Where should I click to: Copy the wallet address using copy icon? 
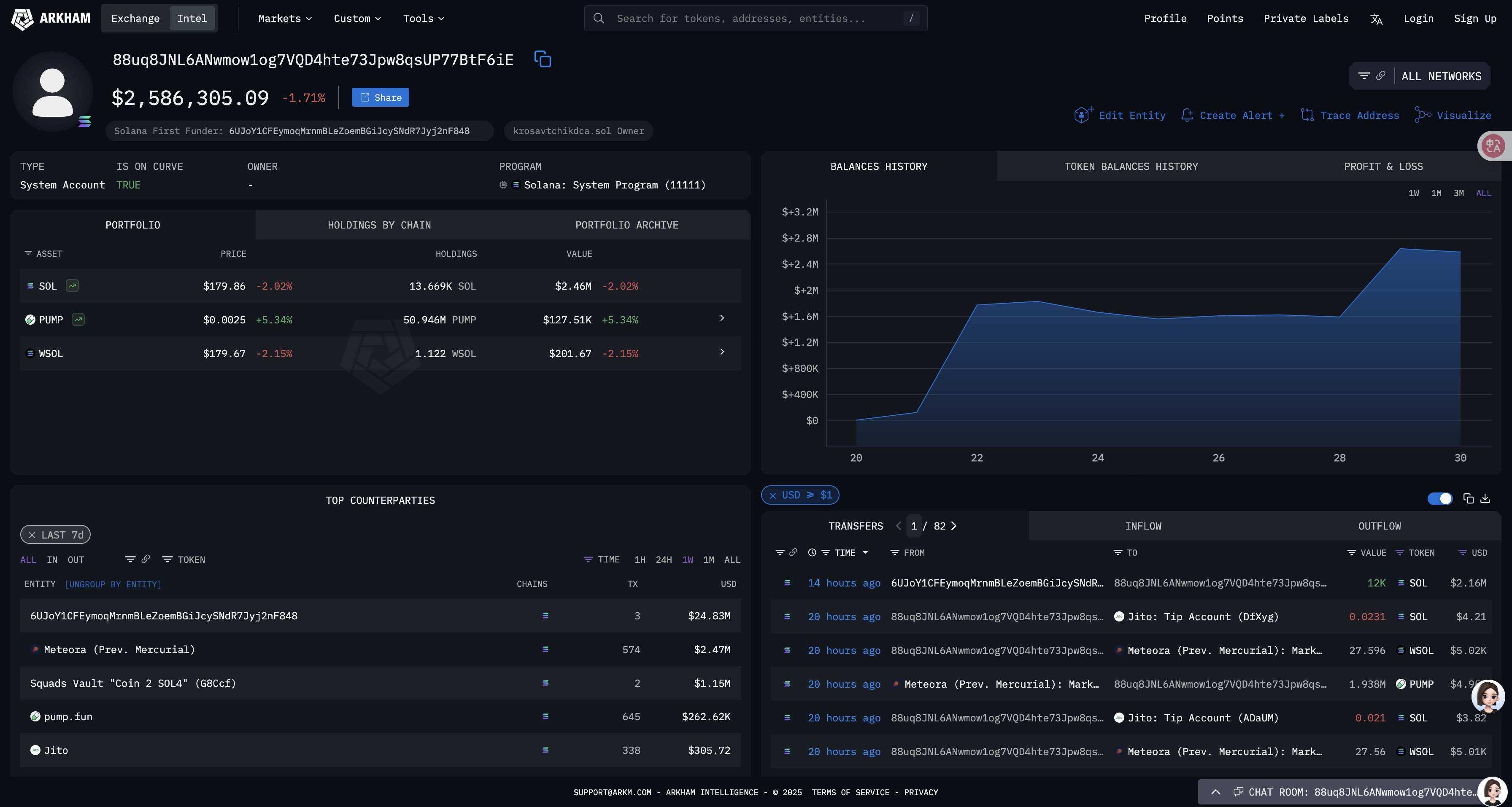543,59
